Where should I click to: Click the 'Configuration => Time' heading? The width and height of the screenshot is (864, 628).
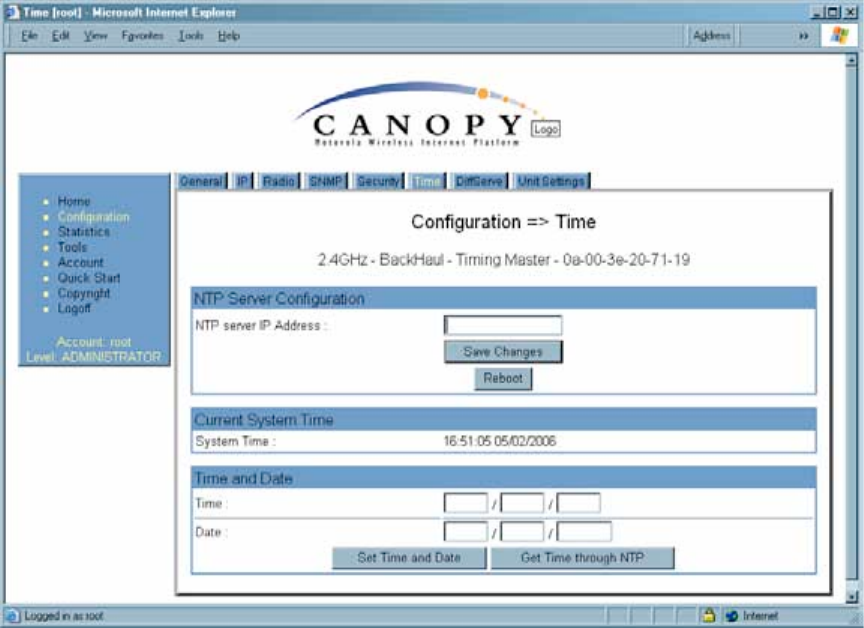pyautogui.click(x=503, y=221)
